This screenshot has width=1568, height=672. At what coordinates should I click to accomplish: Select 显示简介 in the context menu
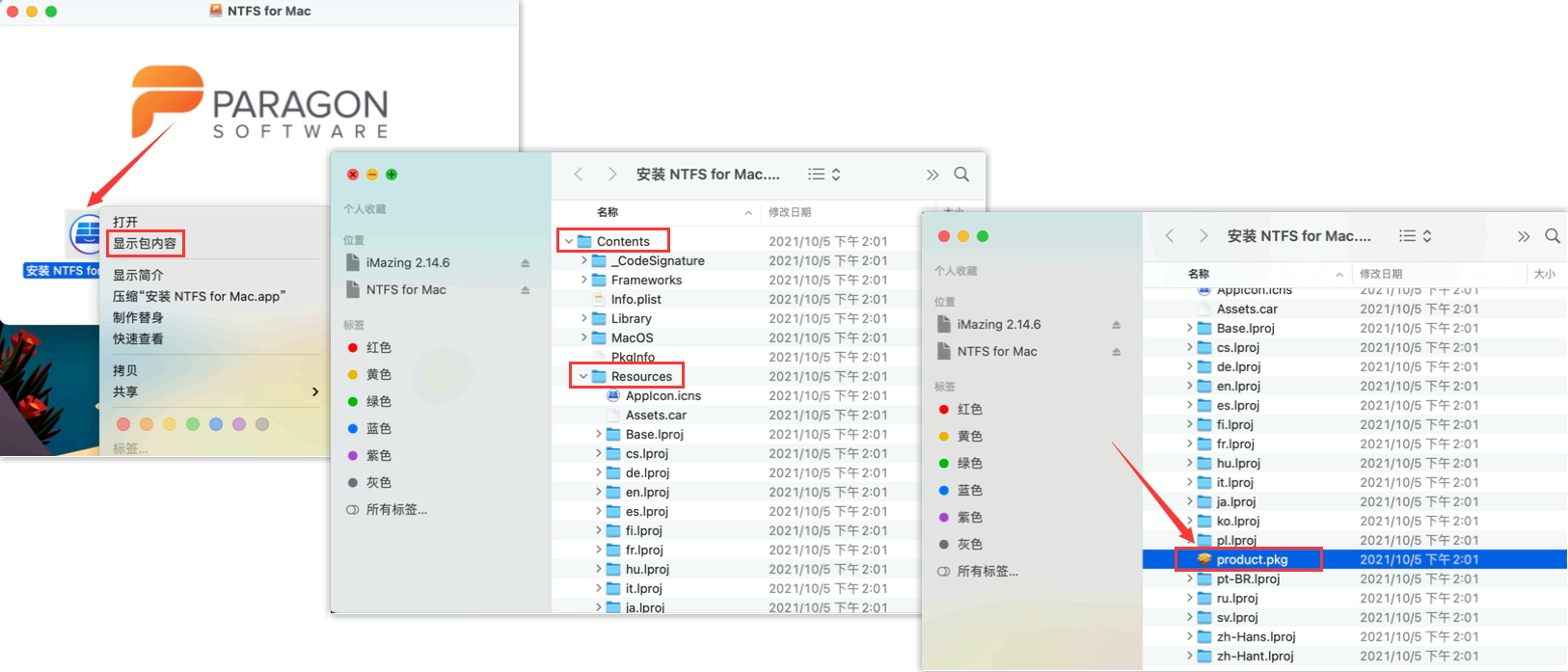pyautogui.click(x=138, y=275)
